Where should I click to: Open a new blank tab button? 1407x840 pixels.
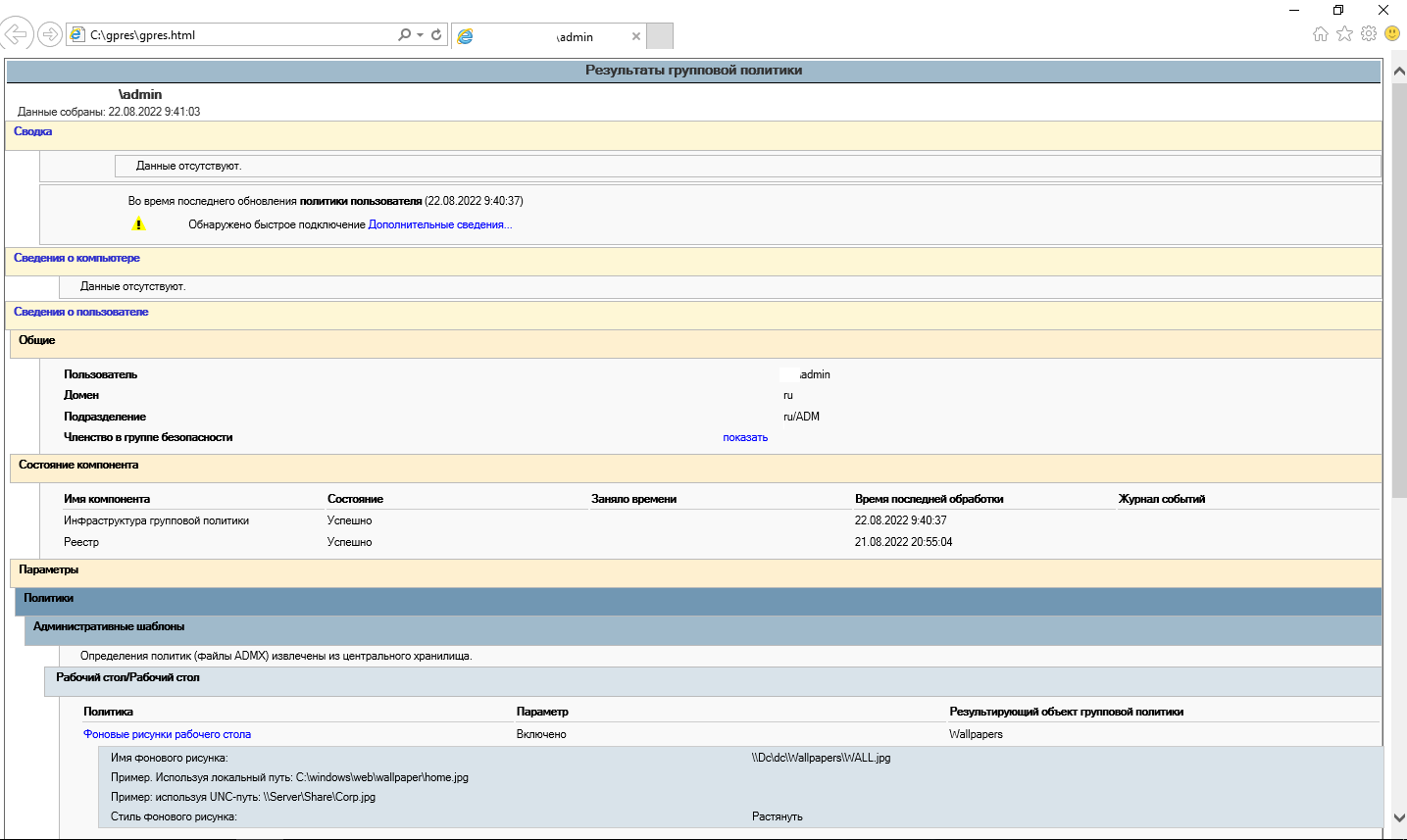(661, 36)
